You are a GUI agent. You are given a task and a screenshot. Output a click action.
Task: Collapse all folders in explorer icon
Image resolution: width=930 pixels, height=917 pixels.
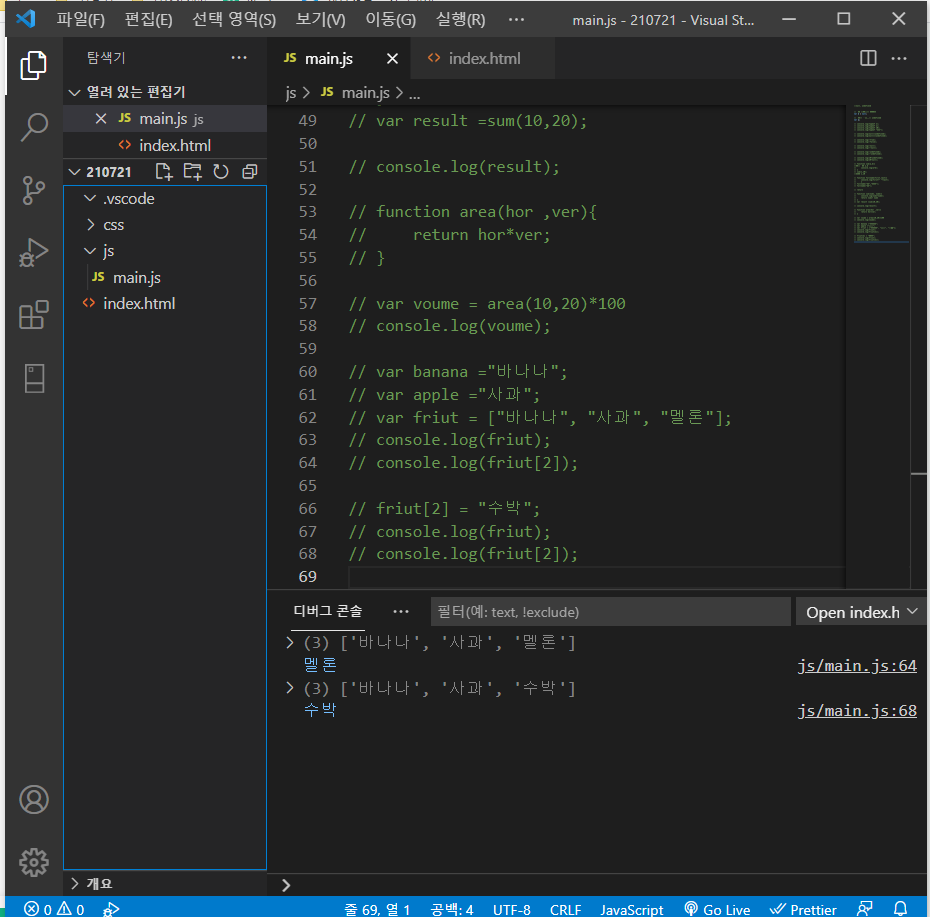[x=250, y=172]
